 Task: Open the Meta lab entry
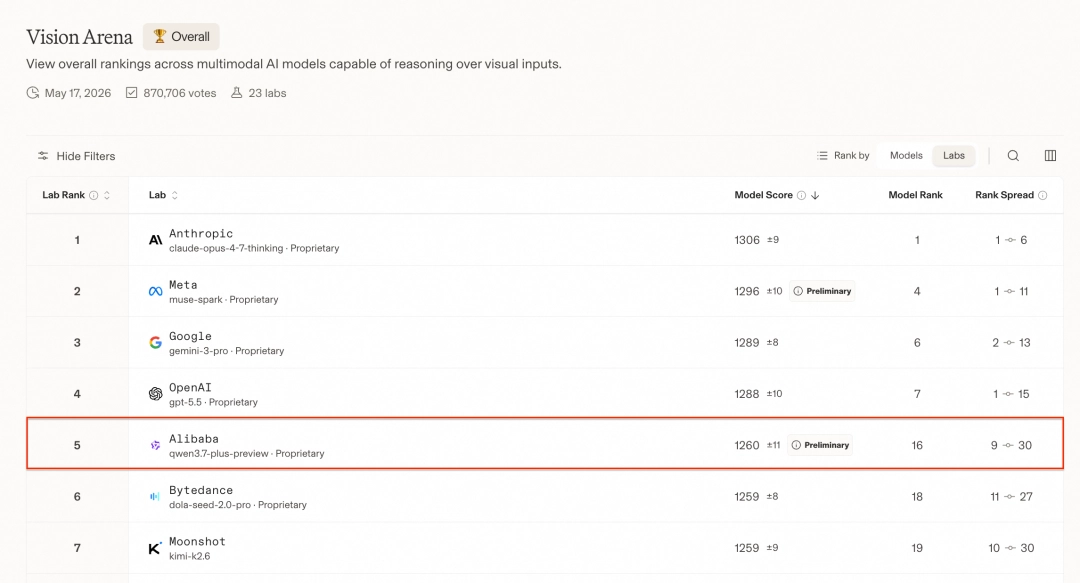183,285
